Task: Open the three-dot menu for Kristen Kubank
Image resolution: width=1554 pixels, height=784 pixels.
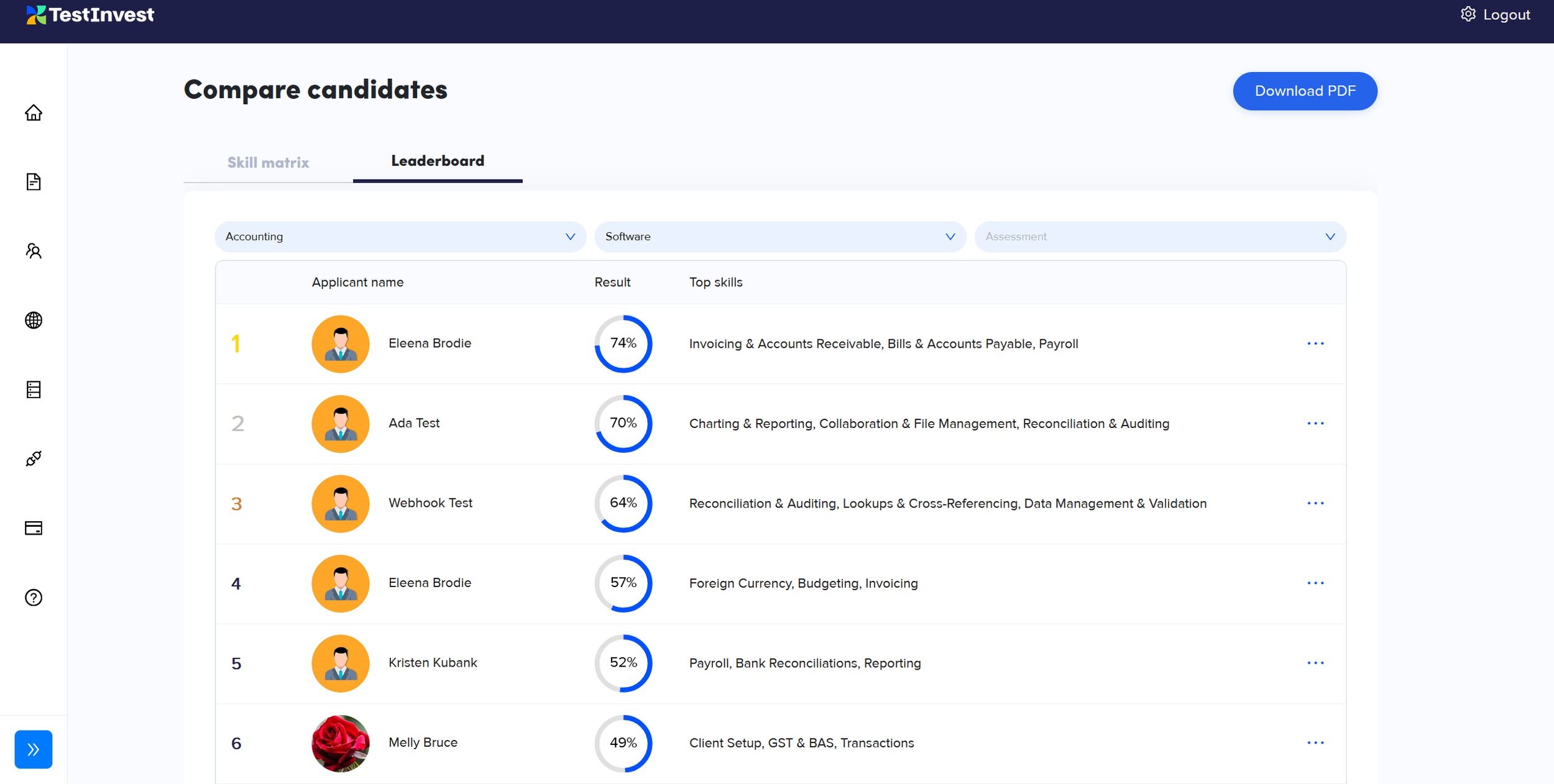Action: (1315, 663)
